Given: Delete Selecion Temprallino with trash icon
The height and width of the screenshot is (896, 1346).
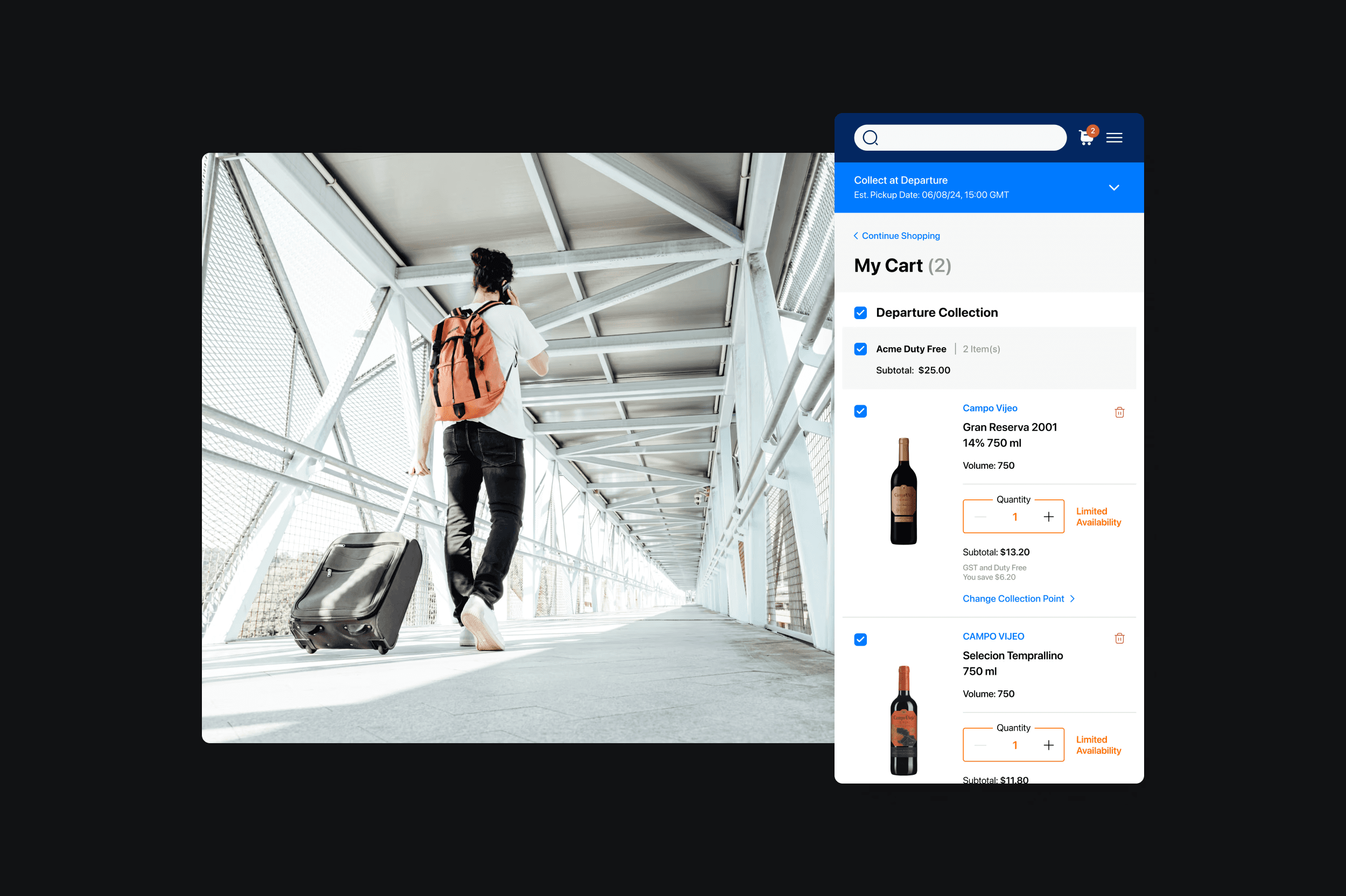Looking at the screenshot, I should pyautogui.click(x=1119, y=638).
